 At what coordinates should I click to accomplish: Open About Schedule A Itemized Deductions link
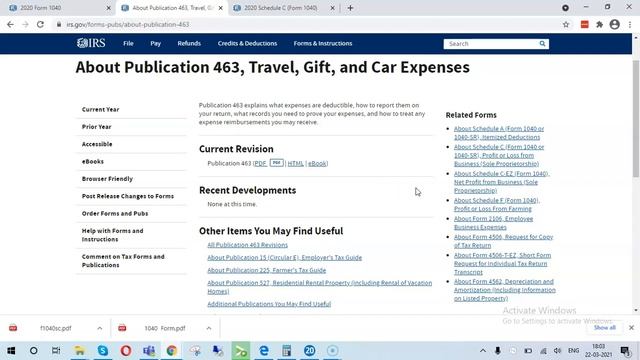pos(499,133)
